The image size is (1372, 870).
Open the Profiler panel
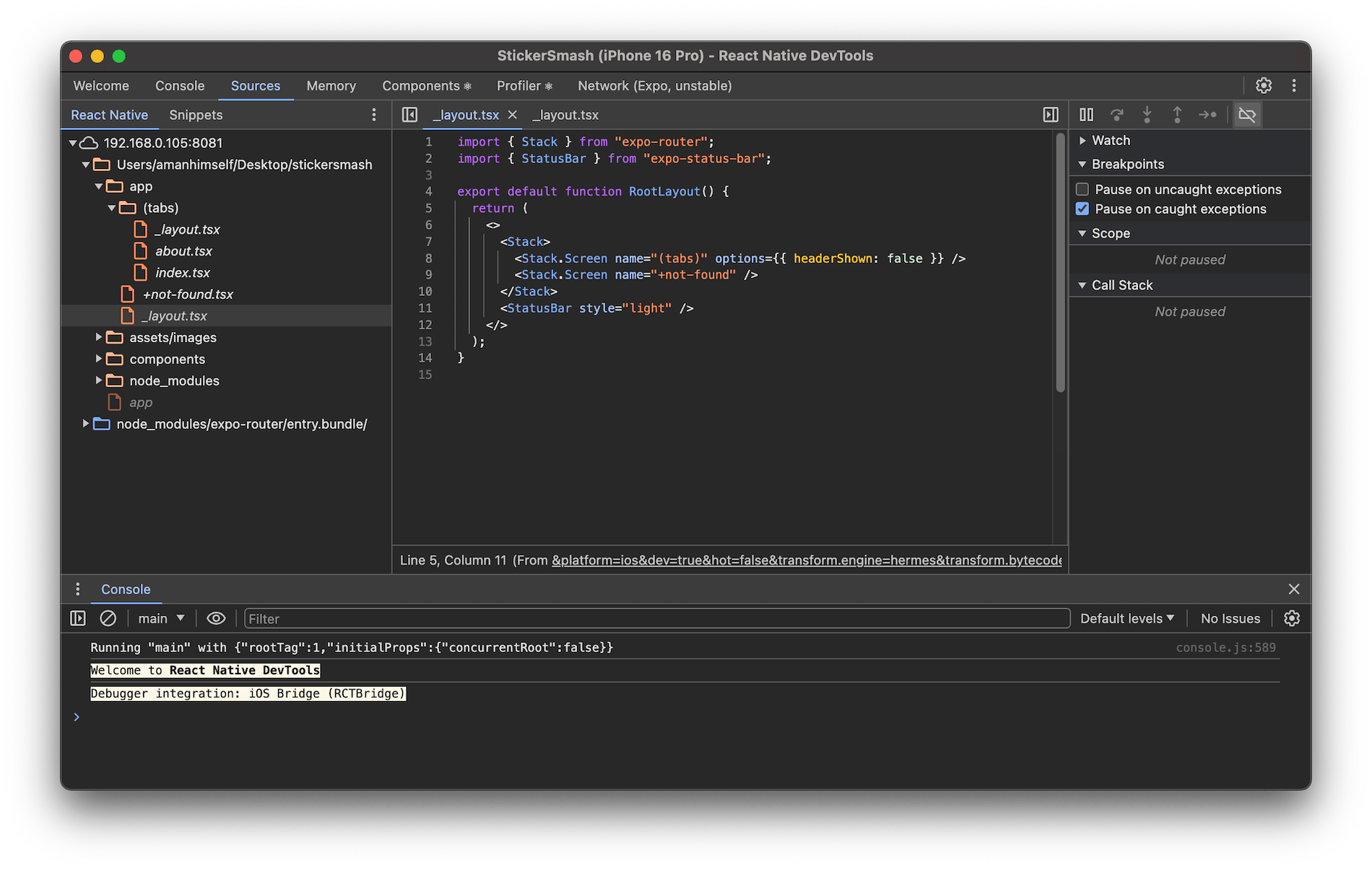tap(518, 85)
